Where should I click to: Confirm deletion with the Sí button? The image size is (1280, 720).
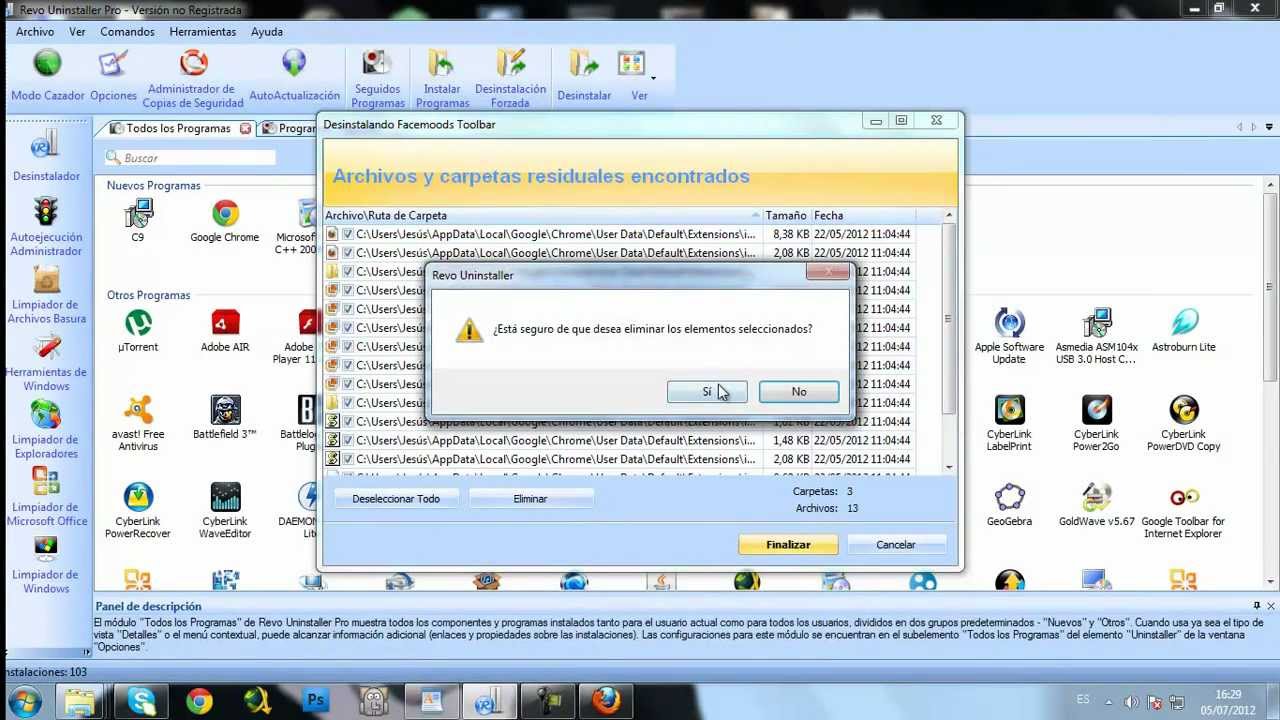coord(707,392)
